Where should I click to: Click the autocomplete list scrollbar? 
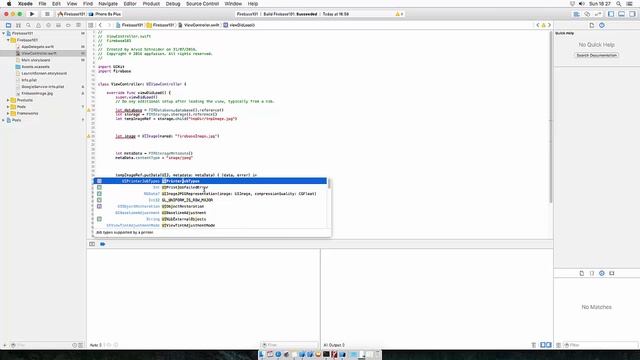(x=329, y=184)
